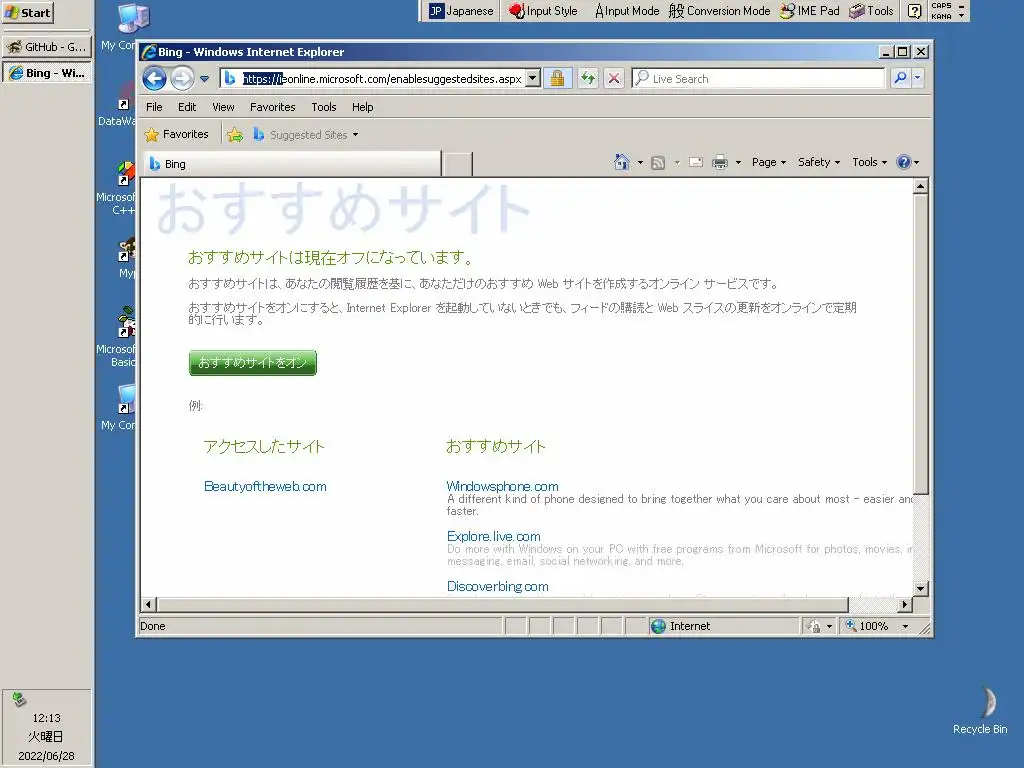Stop loading with the red X icon
1024x768 pixels.
coord(614,78)
